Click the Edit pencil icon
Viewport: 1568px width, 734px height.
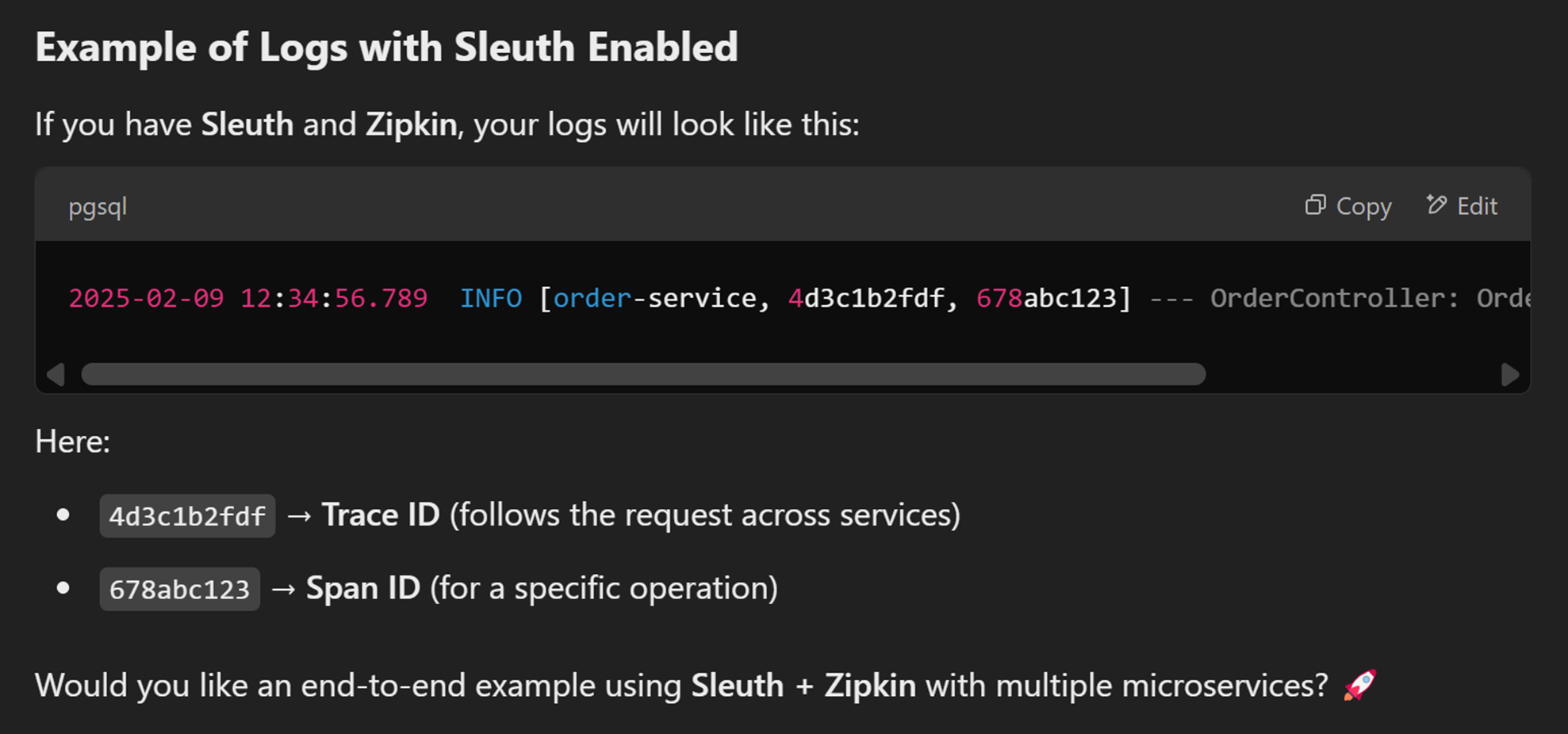coord(1436,205)
